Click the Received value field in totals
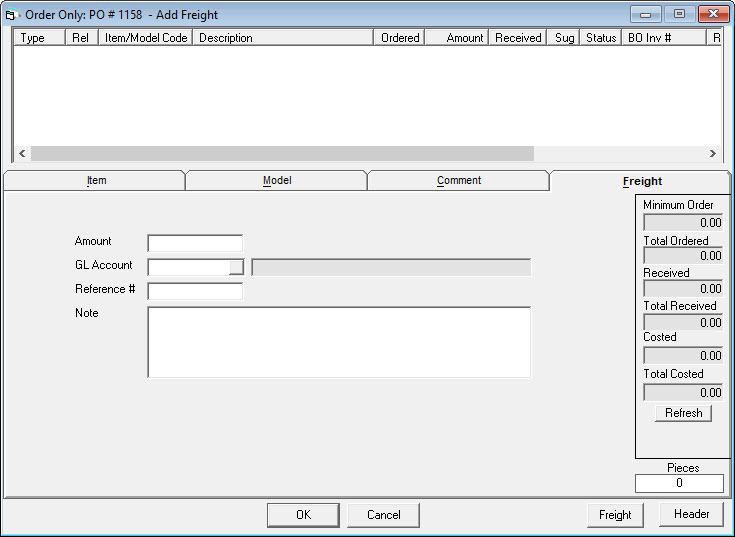Viewport: 735px width, 537px height. (x=683, y=289)
